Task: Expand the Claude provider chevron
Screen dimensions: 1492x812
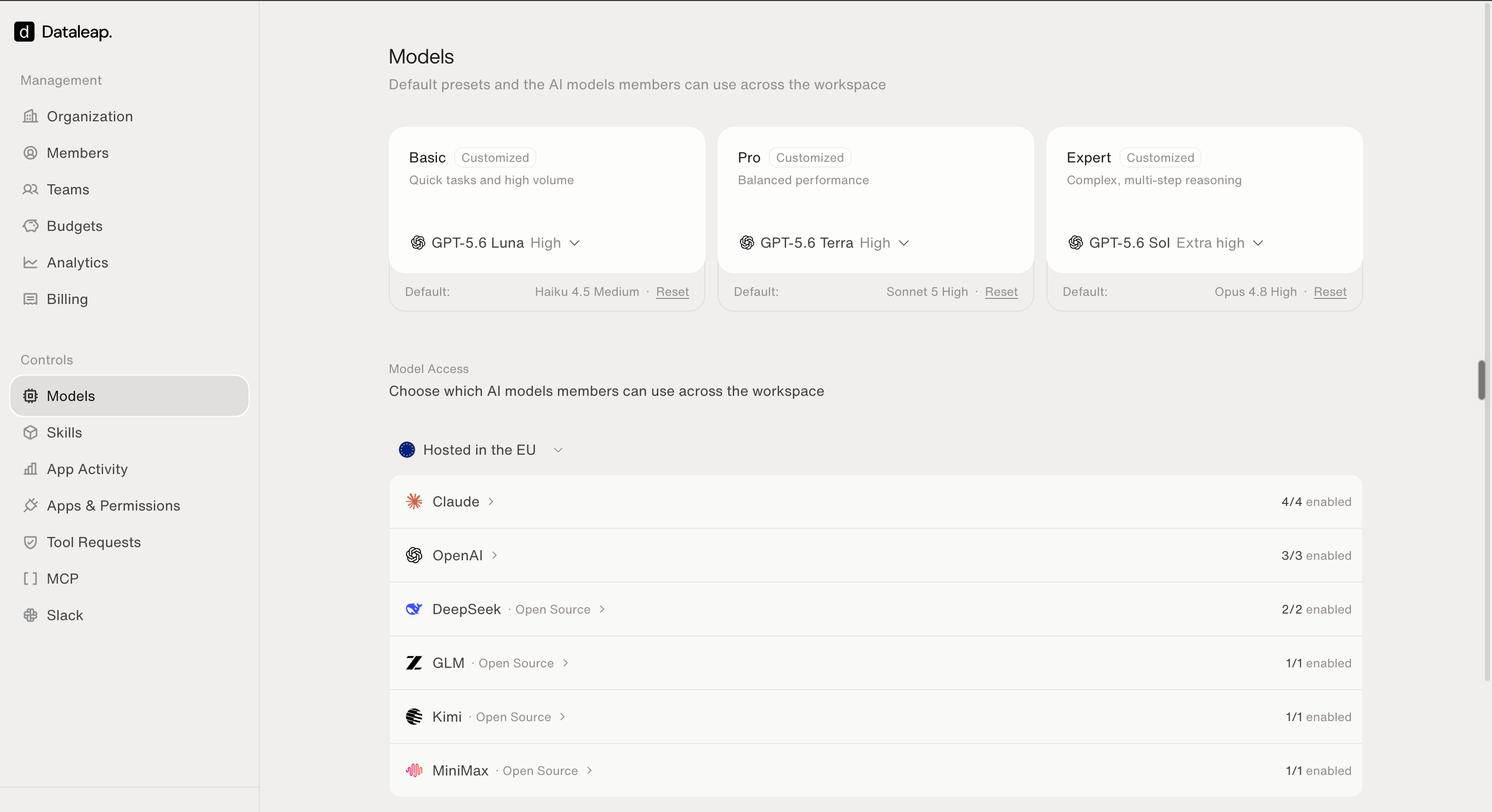Action: pos(491,501)
